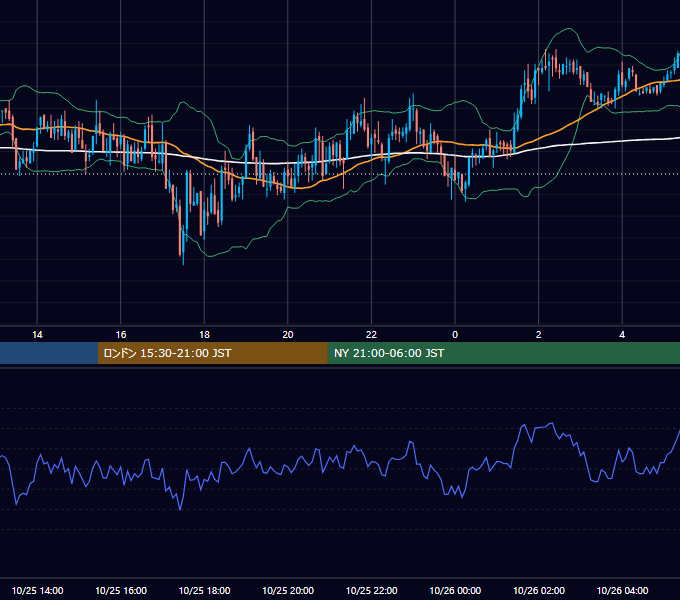This screenshot has width=680, height=600.
Task: Click the 0 hour label on the time axis
Action: tap(455, 335)
